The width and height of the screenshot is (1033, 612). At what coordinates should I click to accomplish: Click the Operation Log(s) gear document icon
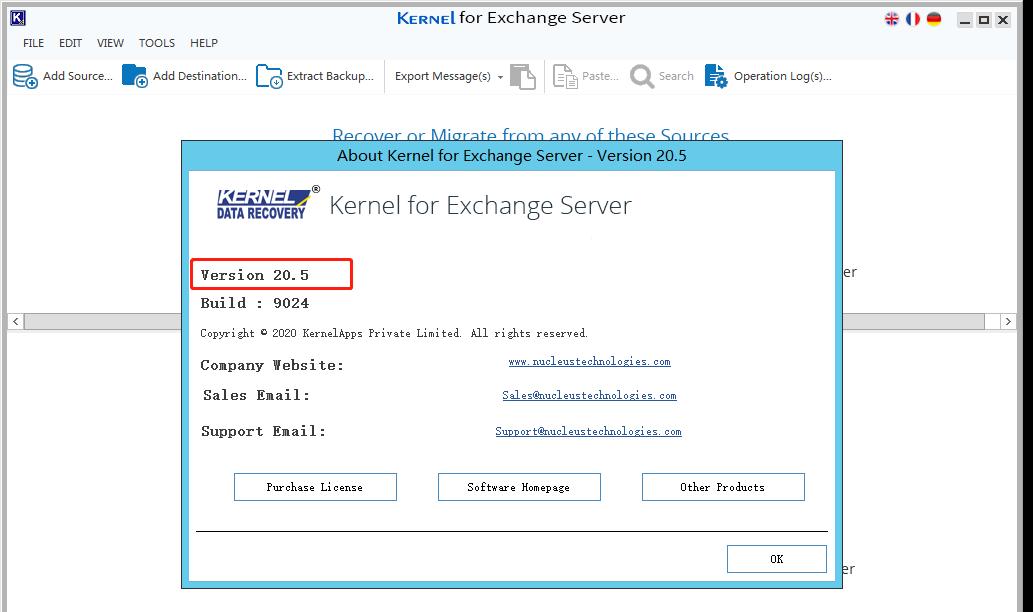(716, 76)
